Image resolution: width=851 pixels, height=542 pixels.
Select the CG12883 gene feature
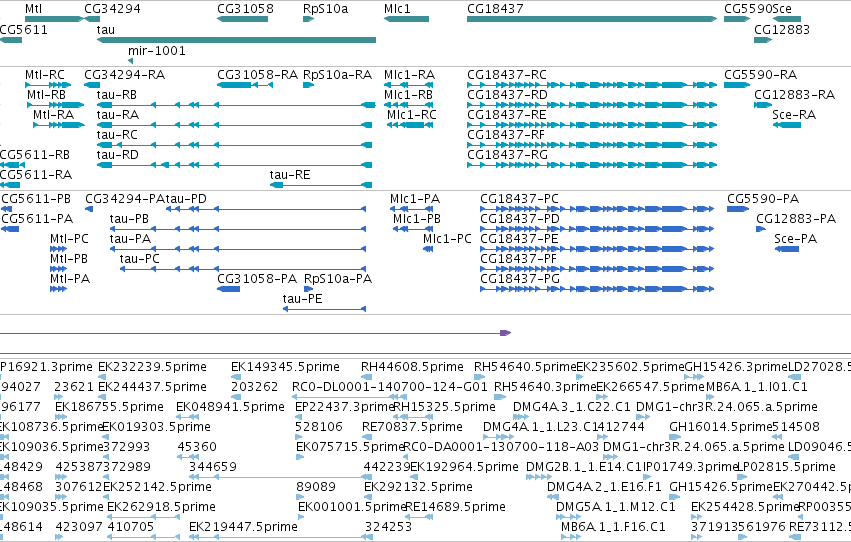[763, 40]
